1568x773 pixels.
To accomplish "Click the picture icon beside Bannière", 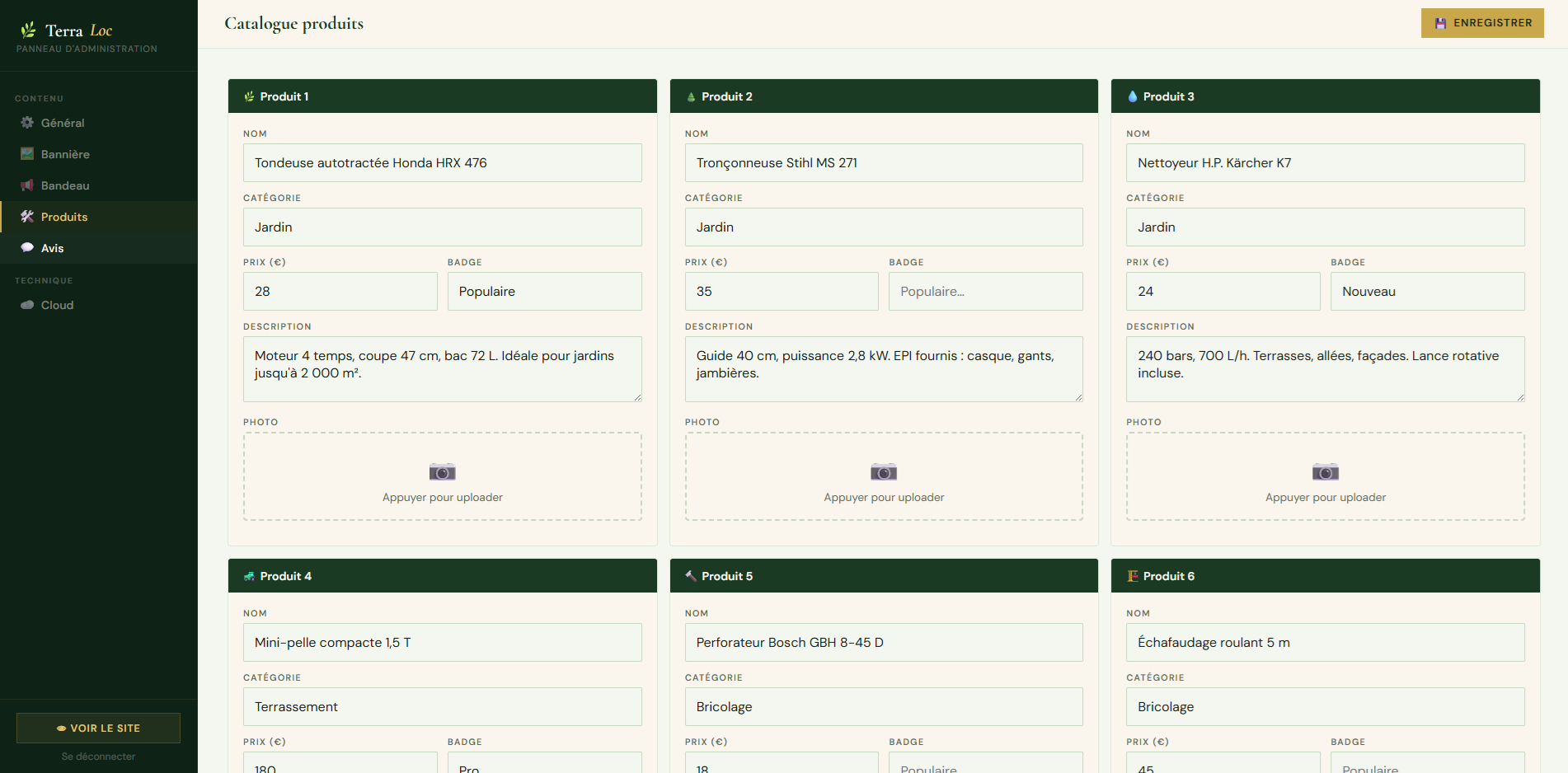I will 27,154.
